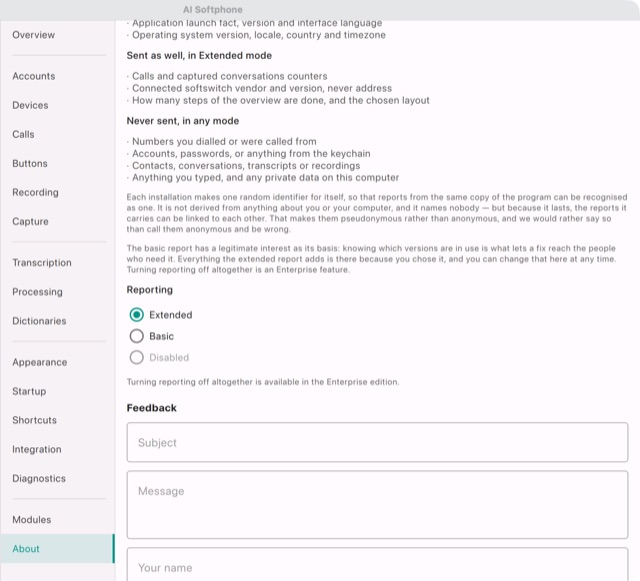Open Shortcuts settings

(x=34, y=420)
